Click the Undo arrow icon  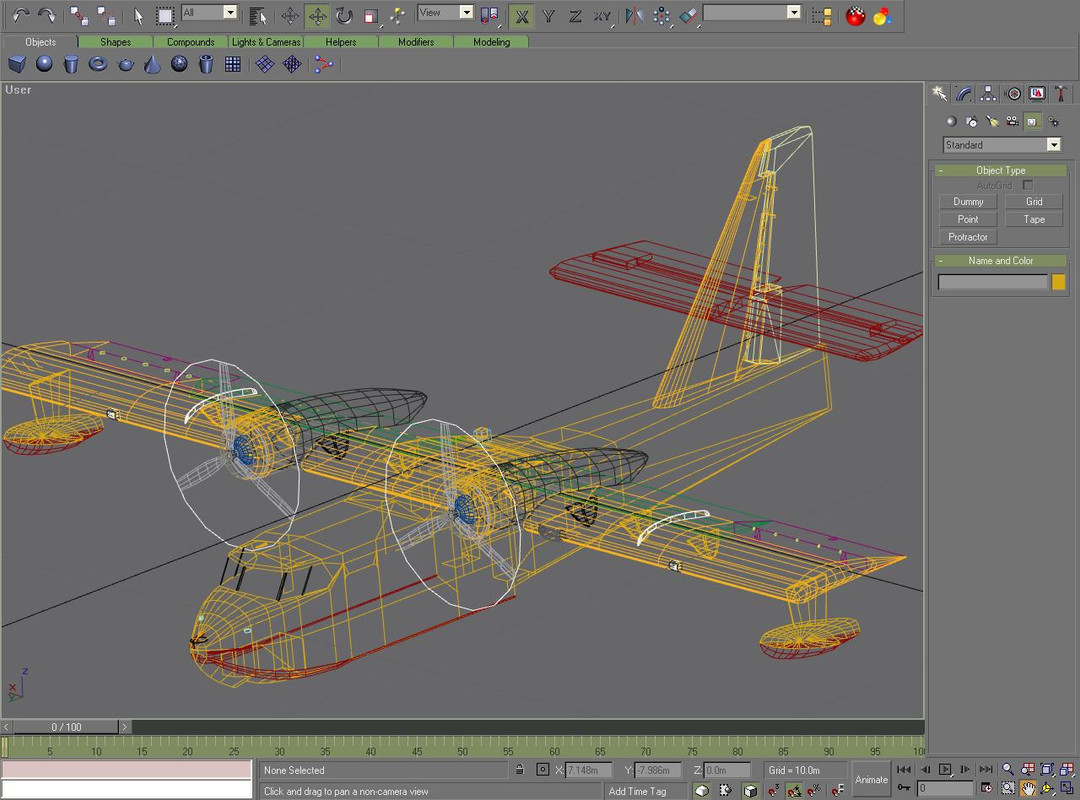21,15
